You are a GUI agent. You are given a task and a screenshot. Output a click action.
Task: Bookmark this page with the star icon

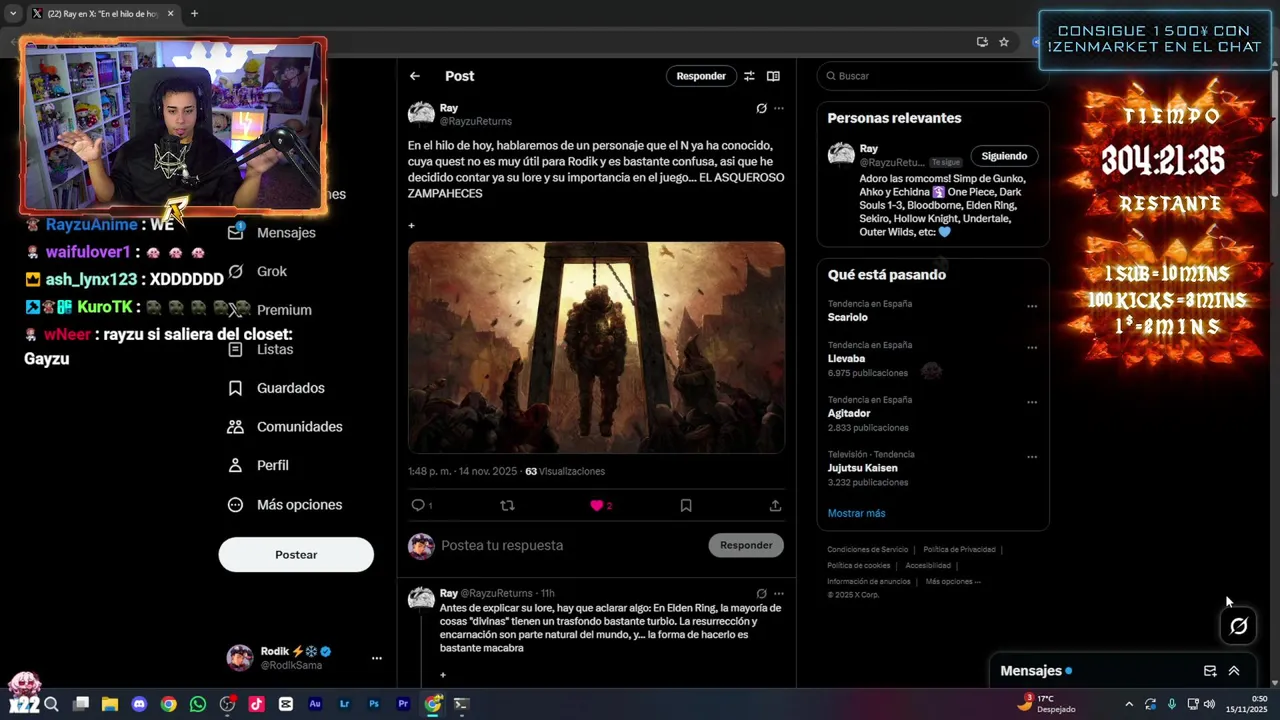coord(1004,42)
